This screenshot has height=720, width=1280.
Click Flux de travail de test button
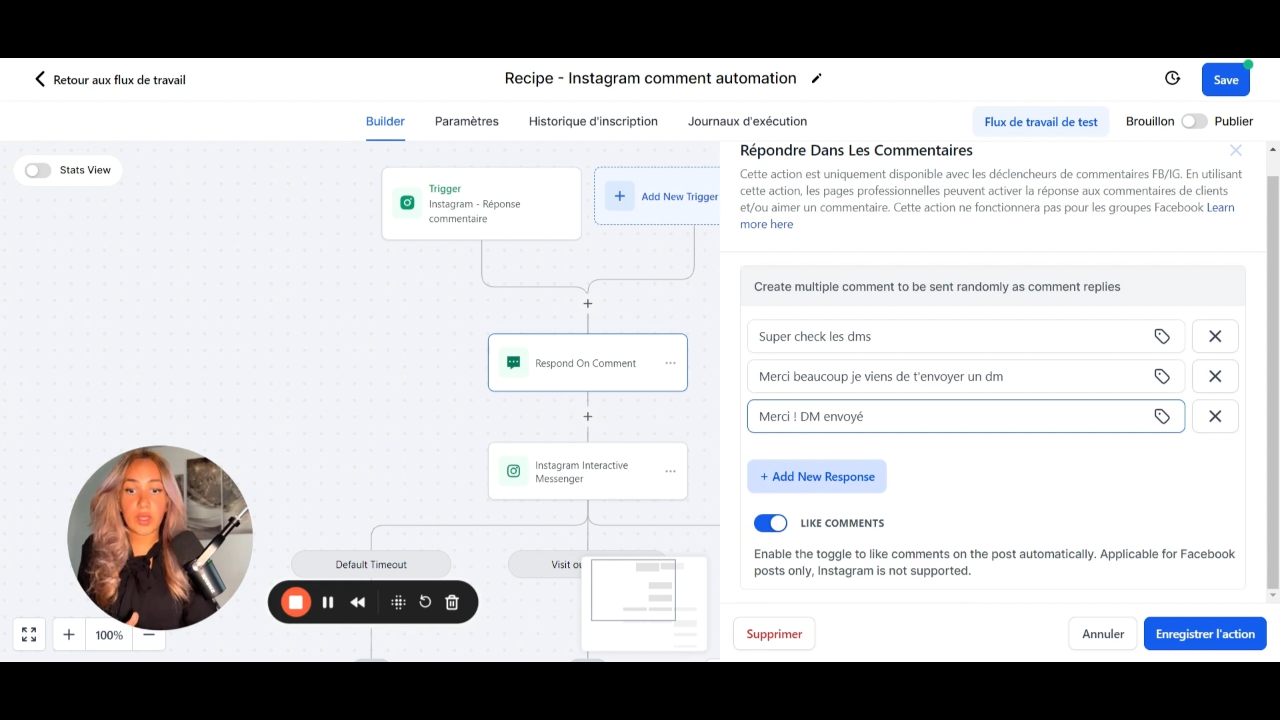point(1041,122)
